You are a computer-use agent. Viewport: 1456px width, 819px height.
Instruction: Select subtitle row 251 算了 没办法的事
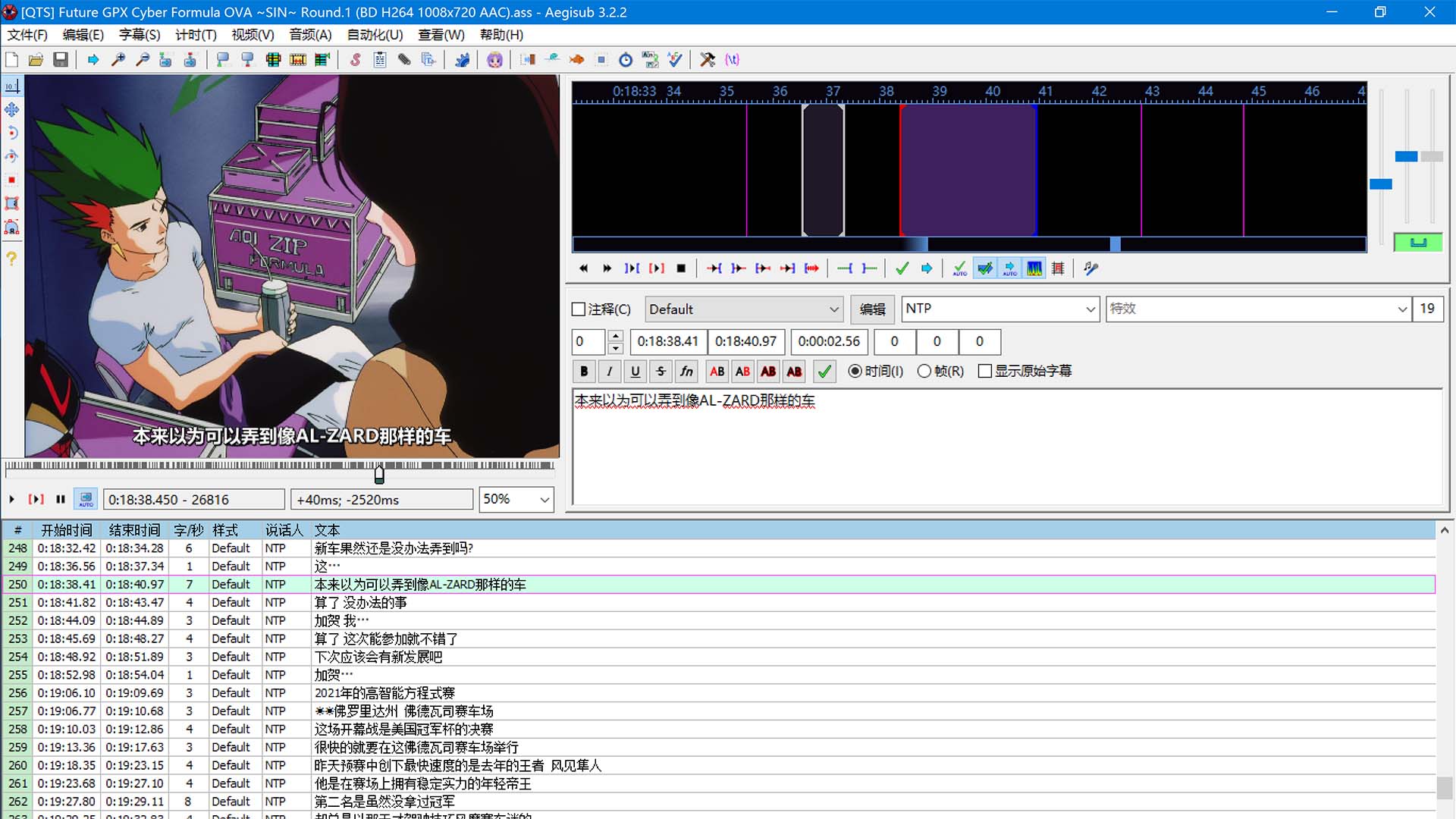[x=718, y=603]
